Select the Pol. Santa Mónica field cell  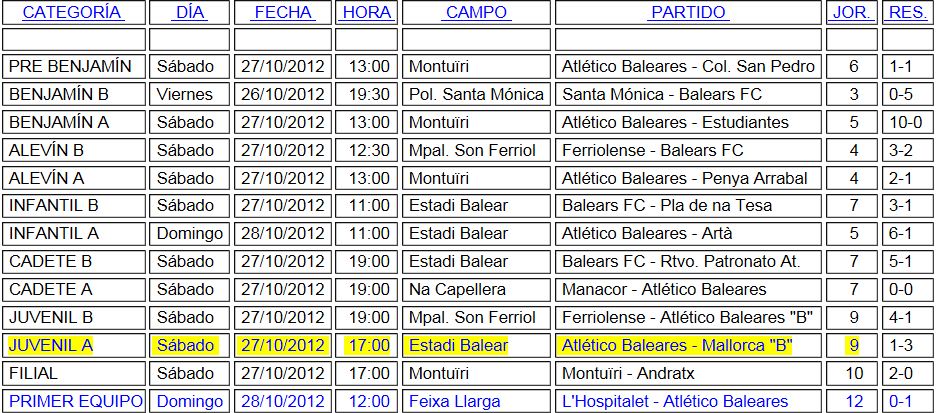point(476,94)
